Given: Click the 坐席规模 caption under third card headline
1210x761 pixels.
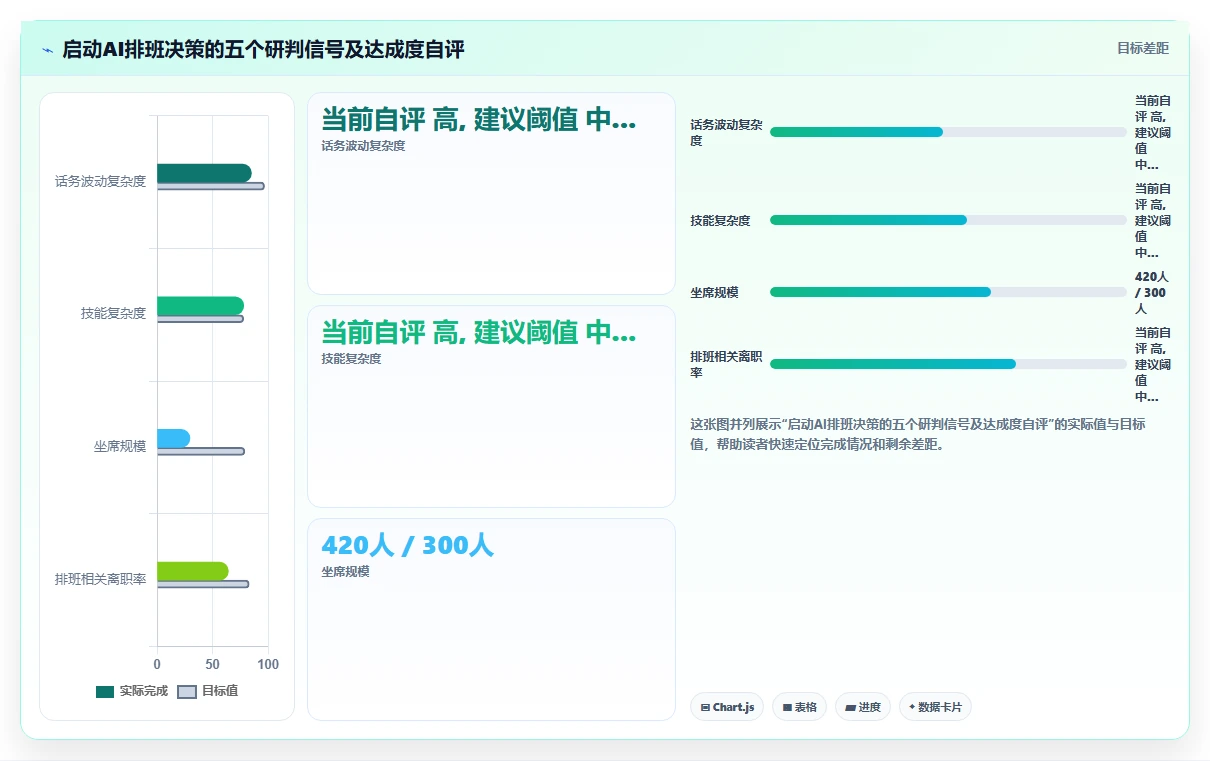Looking at the screenshot, I should (345, 572).
